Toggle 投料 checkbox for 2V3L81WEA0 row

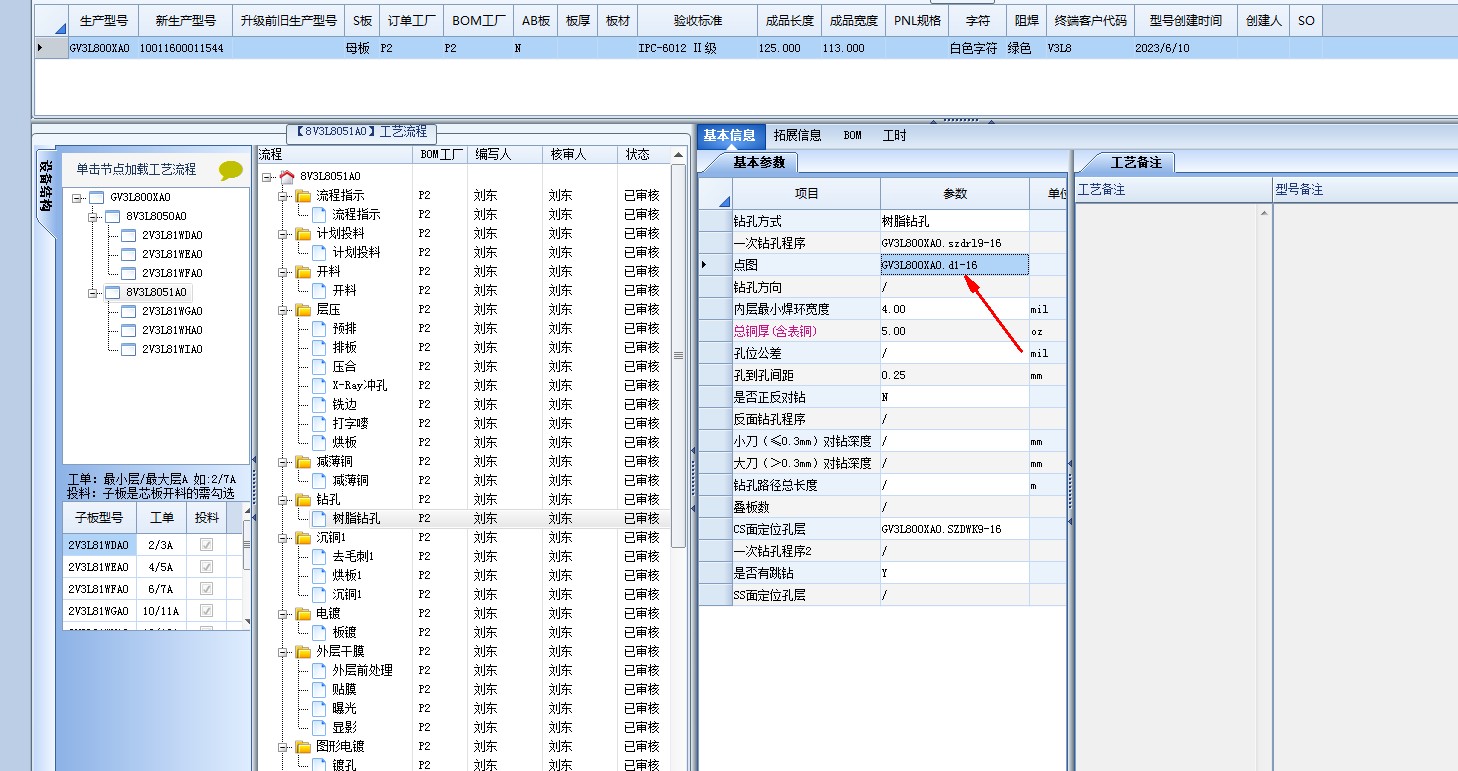pyautogui.click(x=207, y=567)
